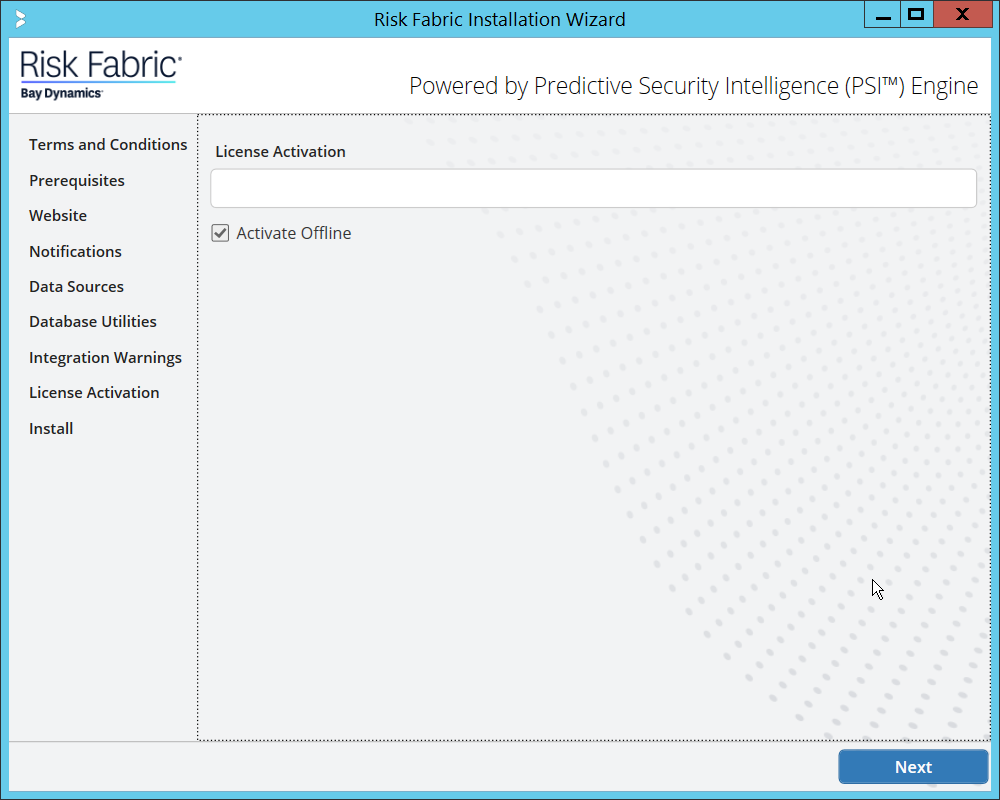Click the License Activation heading above the field

click(281, 152)
